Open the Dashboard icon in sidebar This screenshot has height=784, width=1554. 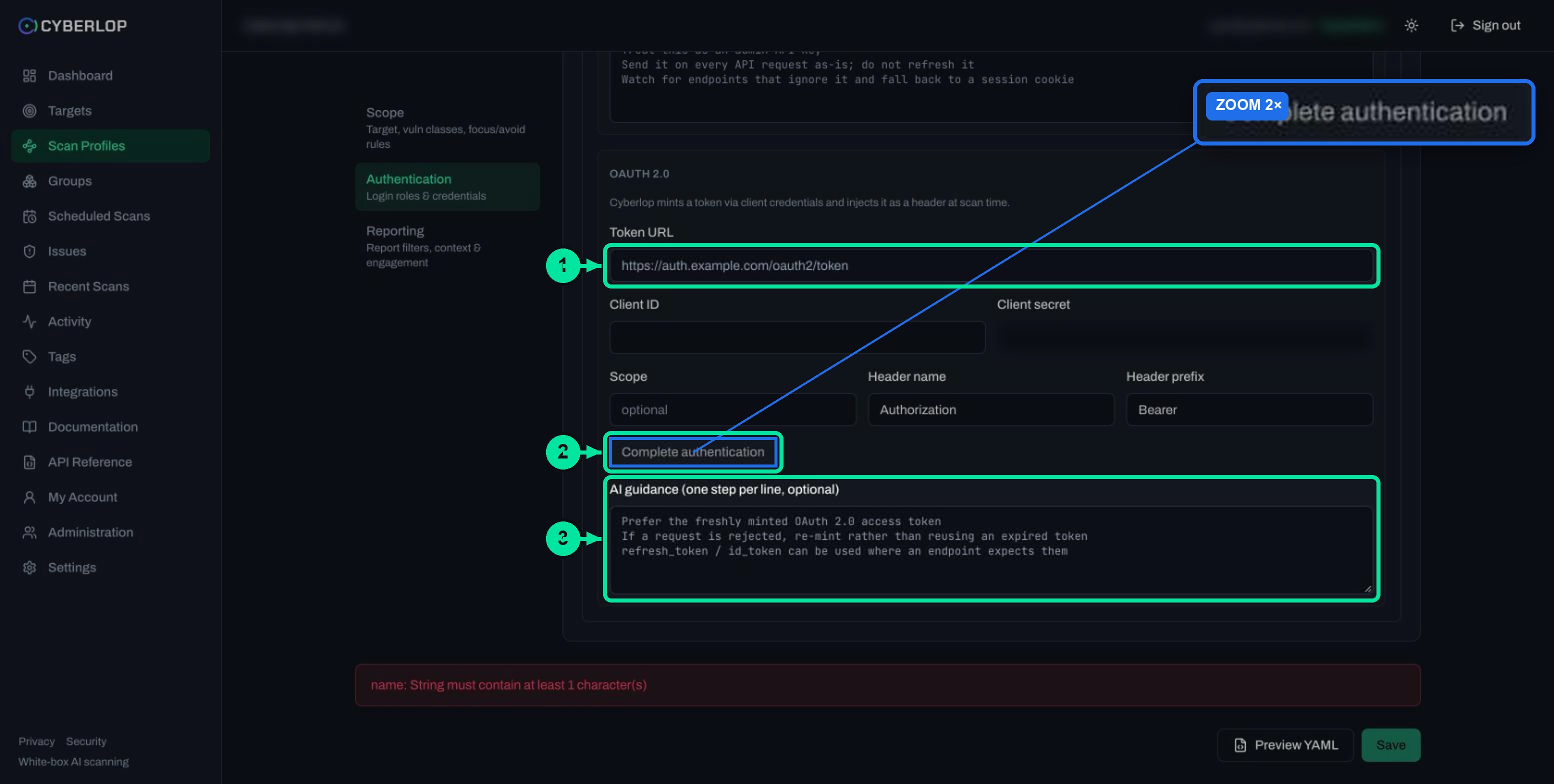(29, 75)
